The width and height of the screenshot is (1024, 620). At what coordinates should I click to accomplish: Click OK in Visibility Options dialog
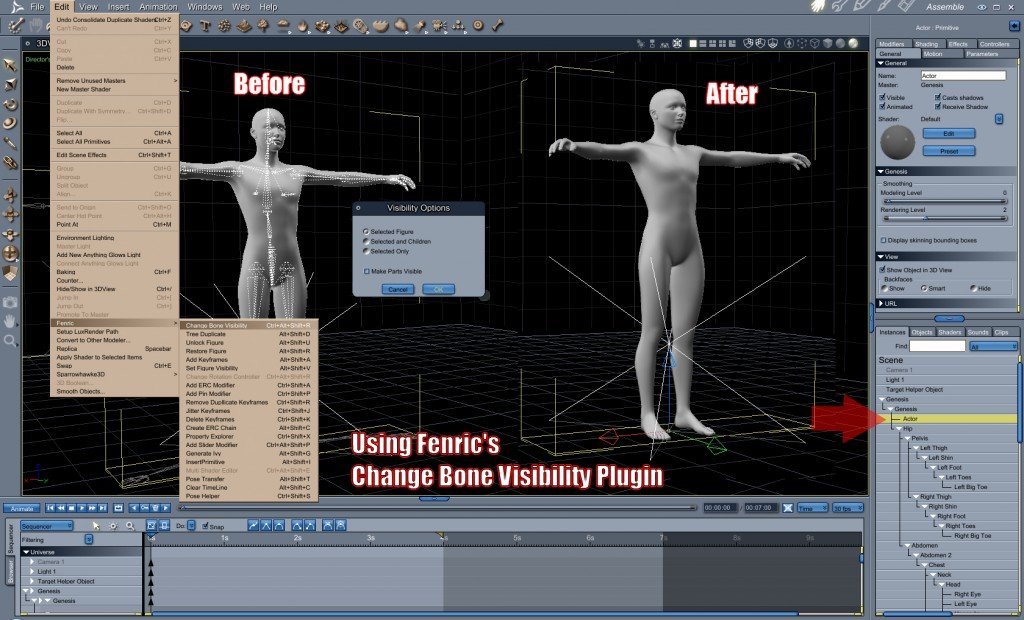click(x=438, y=289)
